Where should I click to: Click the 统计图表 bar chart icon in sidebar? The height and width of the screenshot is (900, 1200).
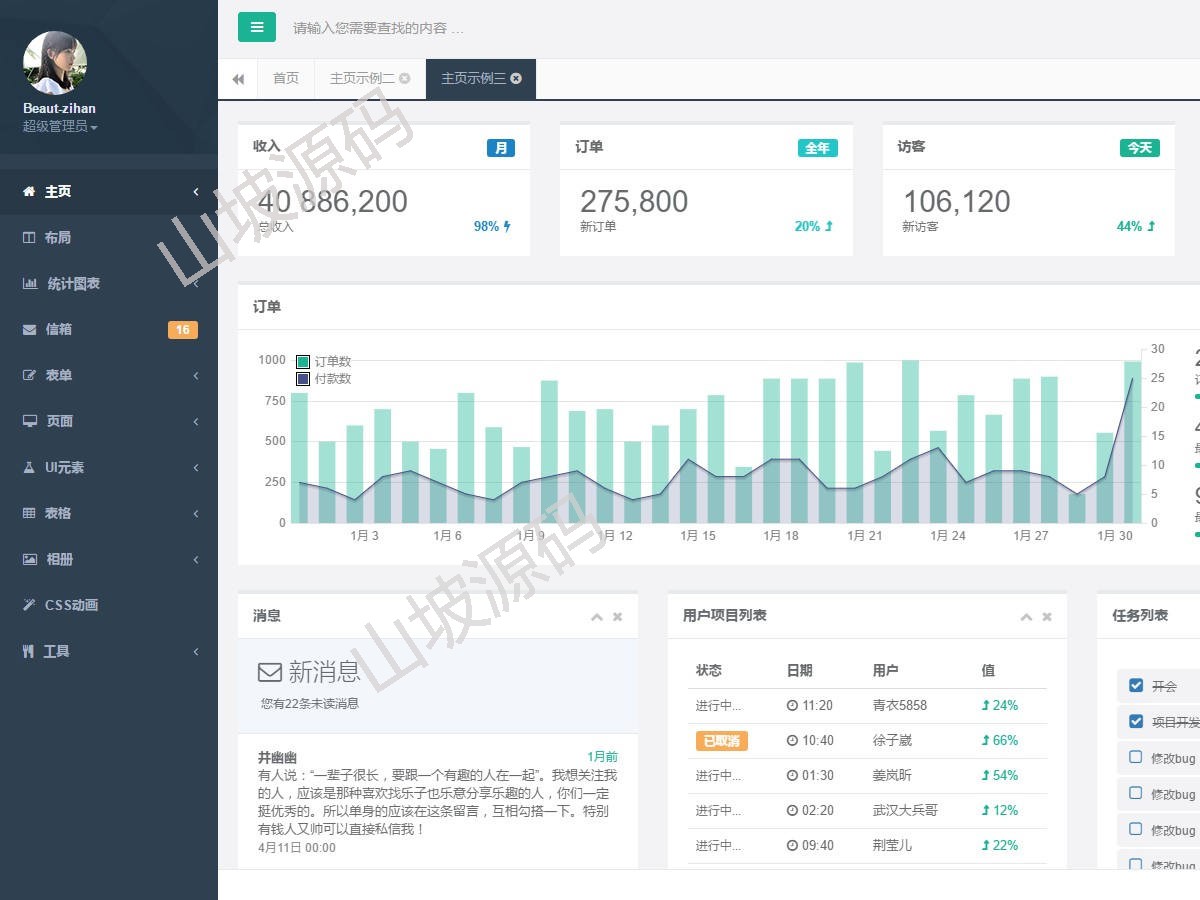pyautogui.click(x=30, y=283)
